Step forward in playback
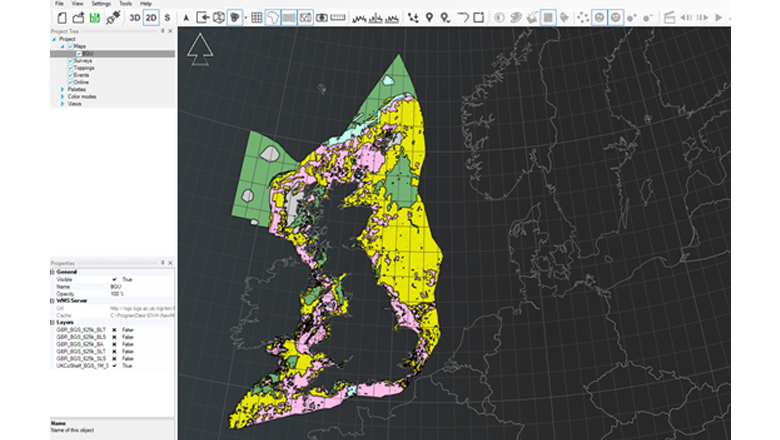Screen dimensions: 780x440 [702, 18]
